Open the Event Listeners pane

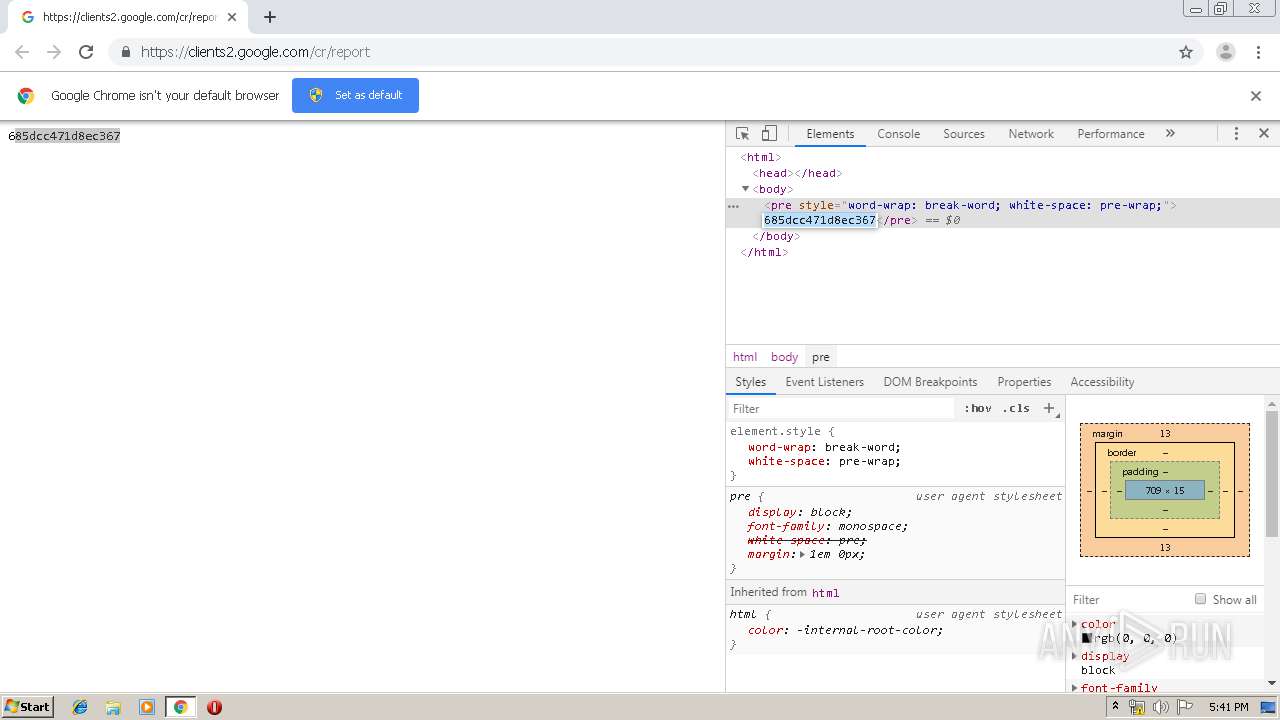click(824, 382)
